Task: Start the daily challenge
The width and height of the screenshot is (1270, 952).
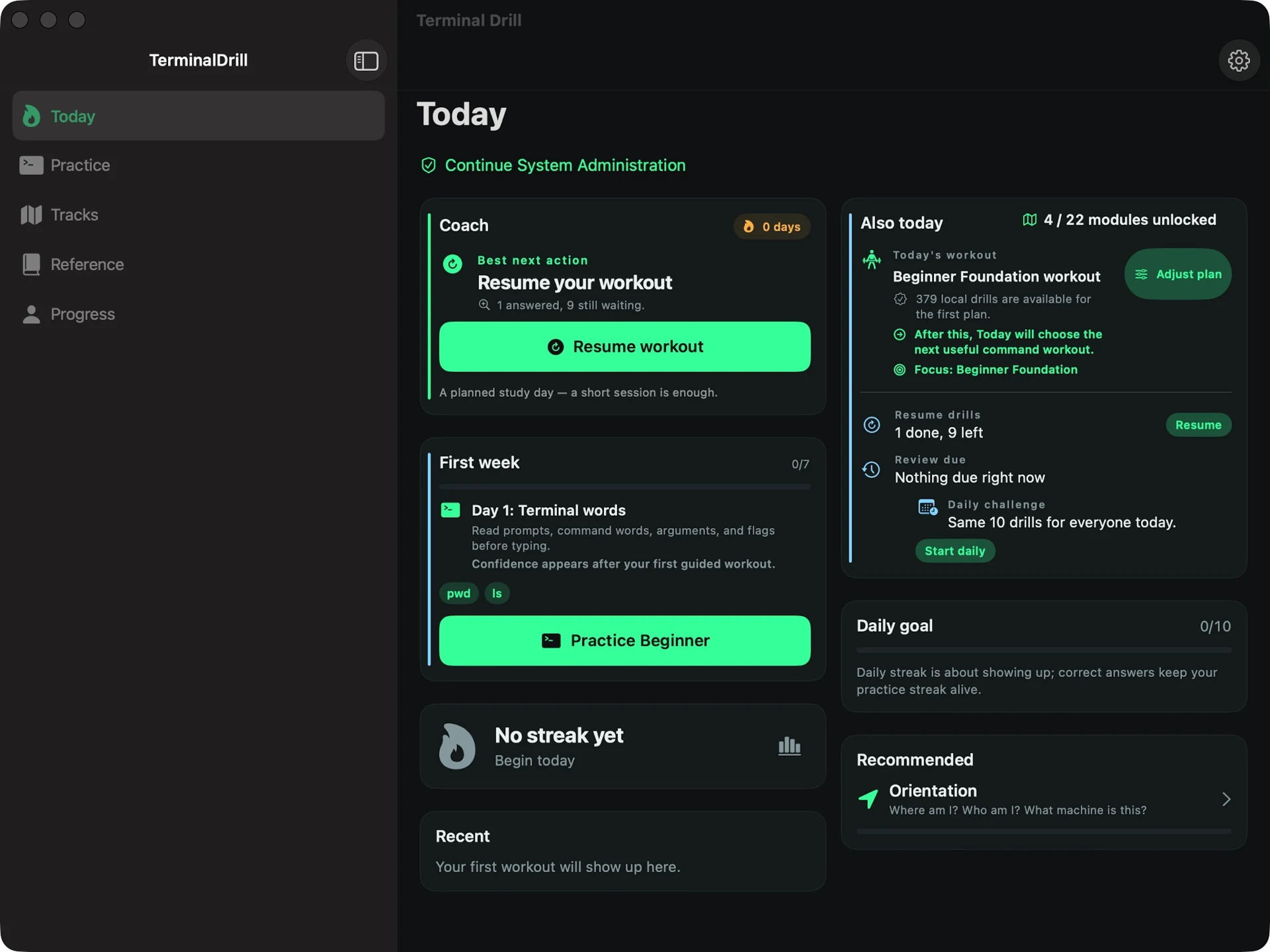Action: pyautogui.click(x=954, y=551)
